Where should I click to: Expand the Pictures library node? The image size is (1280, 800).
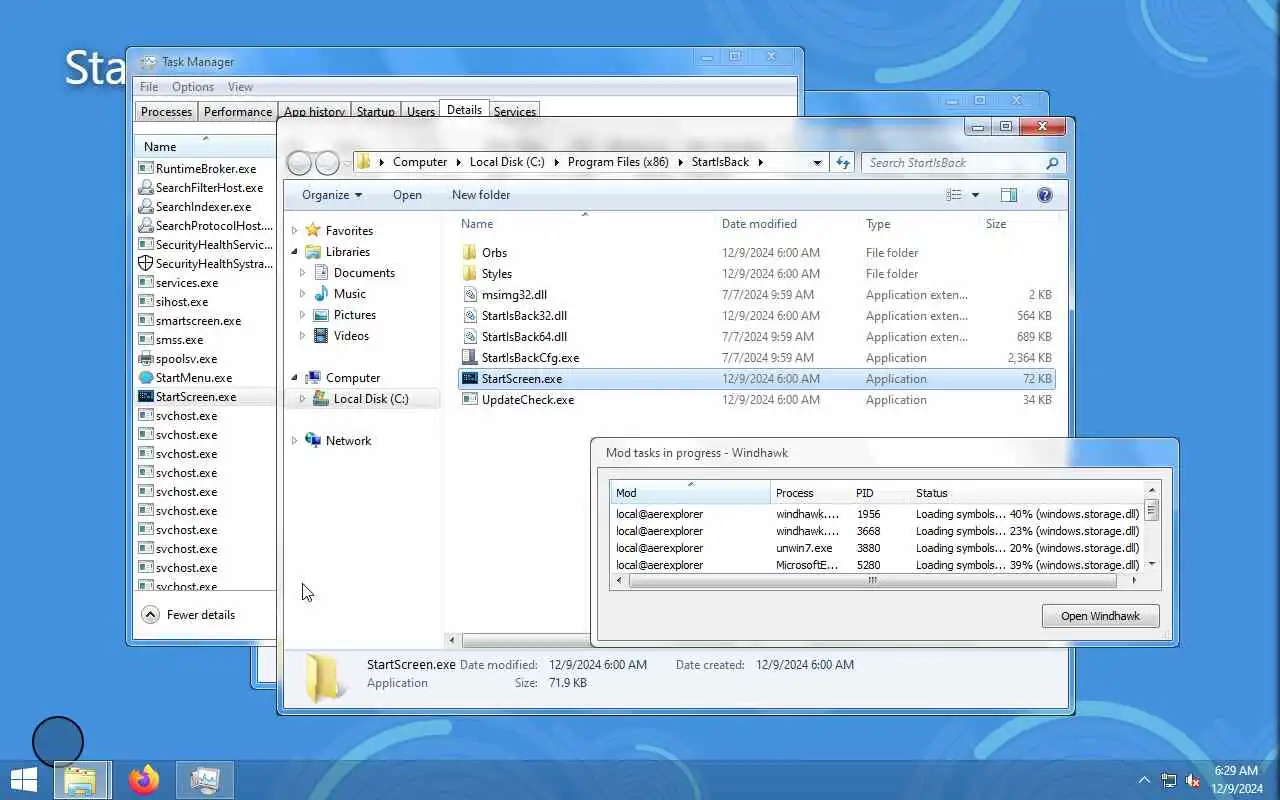coord(303,315)
